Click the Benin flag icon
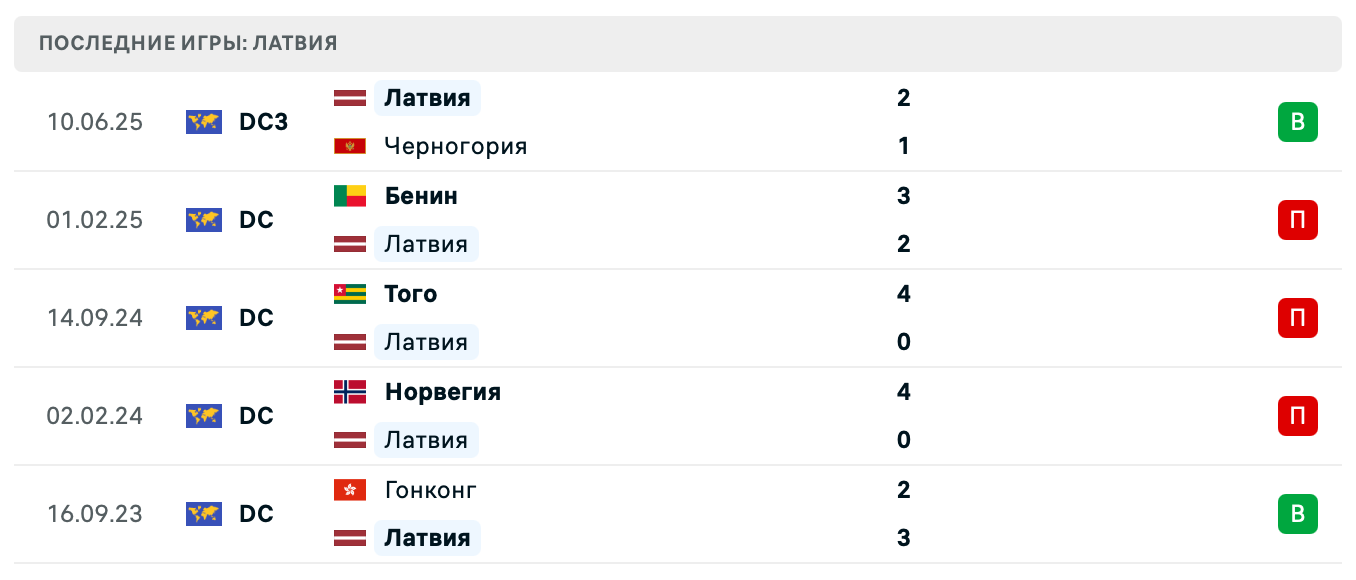The image size is (1356, 580). [x=349, y=196]
